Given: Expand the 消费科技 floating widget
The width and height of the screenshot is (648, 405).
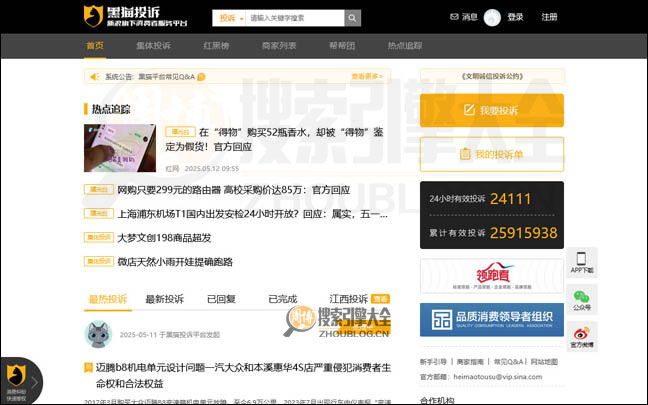Looking at the screenshot, I should coord(34,383).
